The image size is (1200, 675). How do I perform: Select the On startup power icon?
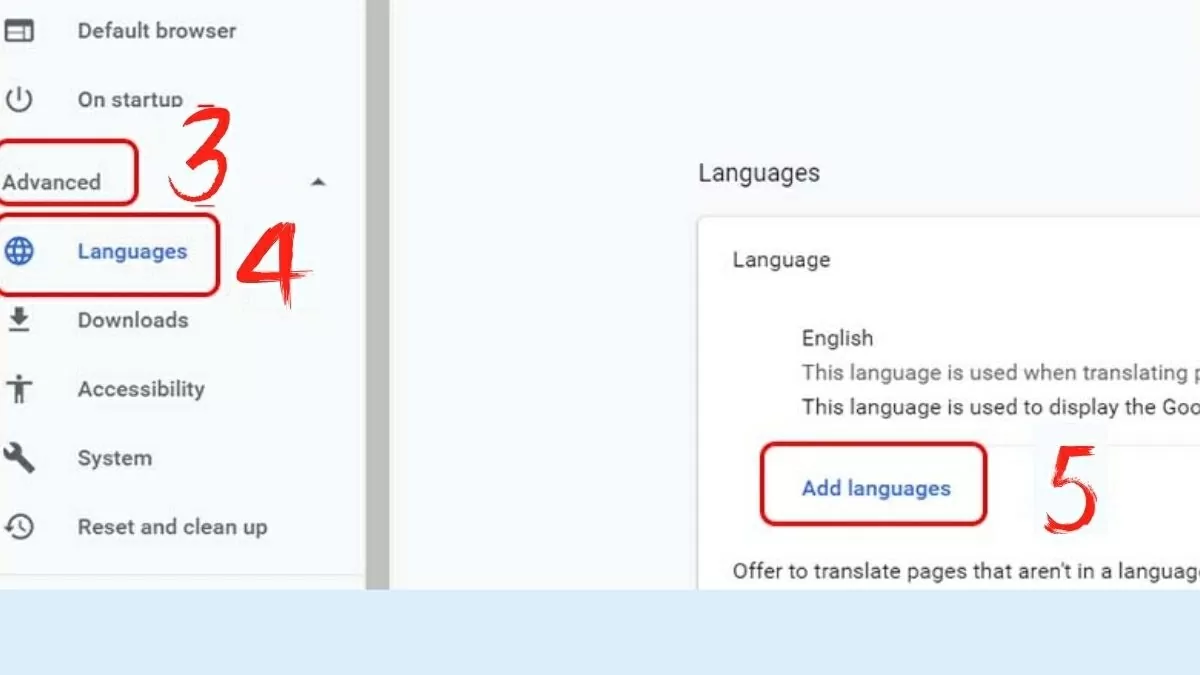19,100
